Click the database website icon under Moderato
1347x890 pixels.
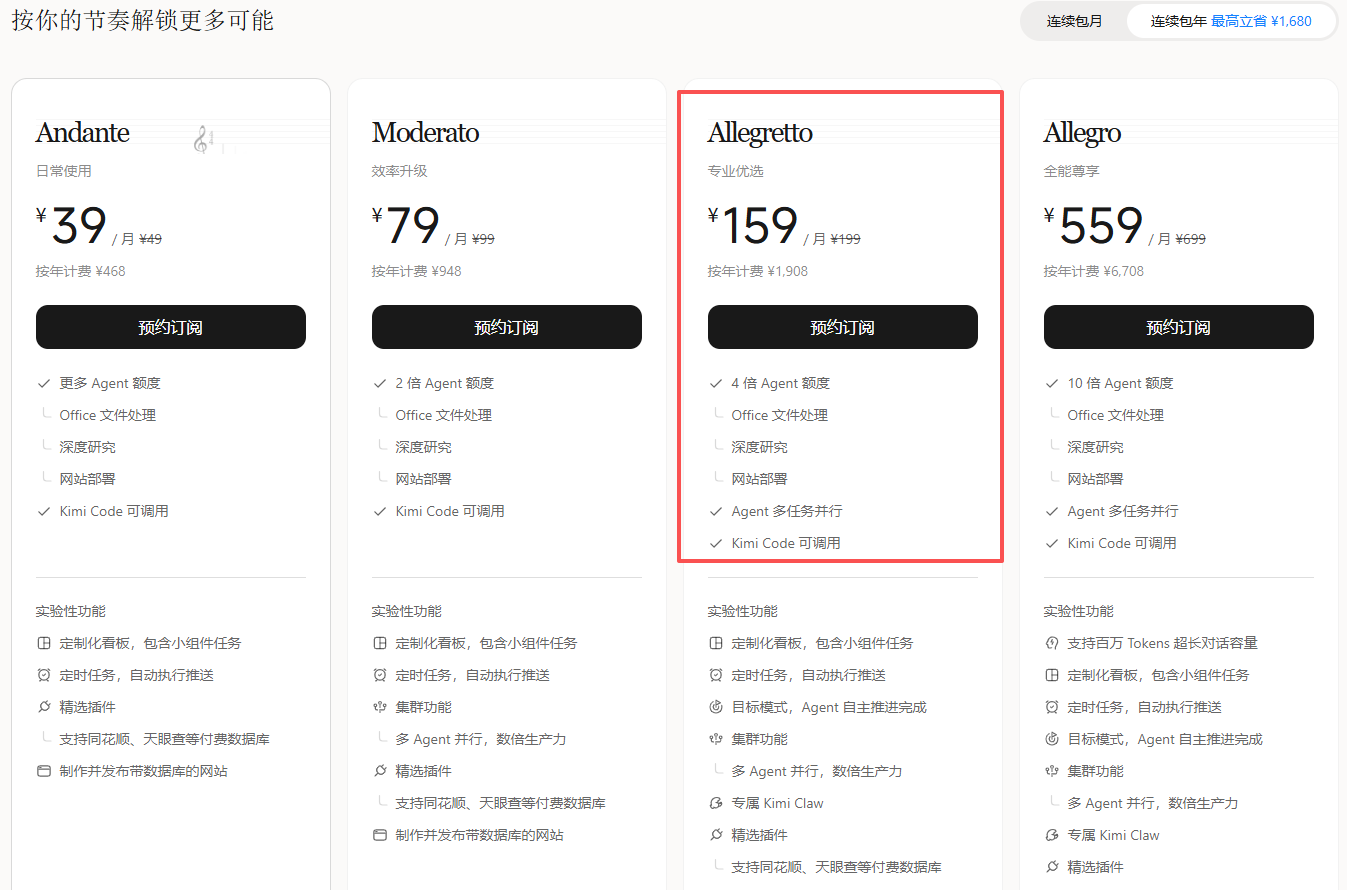pos(380,835)
